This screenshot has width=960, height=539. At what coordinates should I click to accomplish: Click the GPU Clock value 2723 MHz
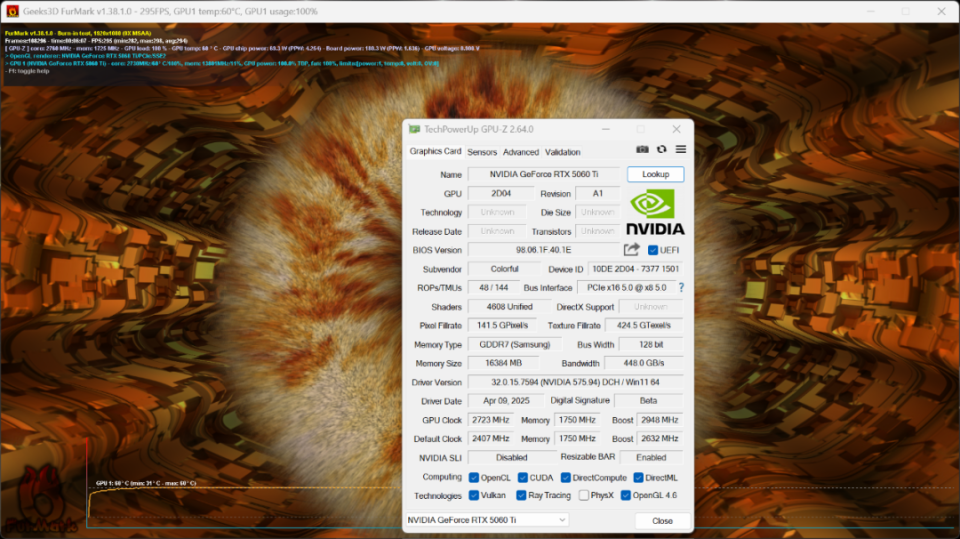pos(490,420)
